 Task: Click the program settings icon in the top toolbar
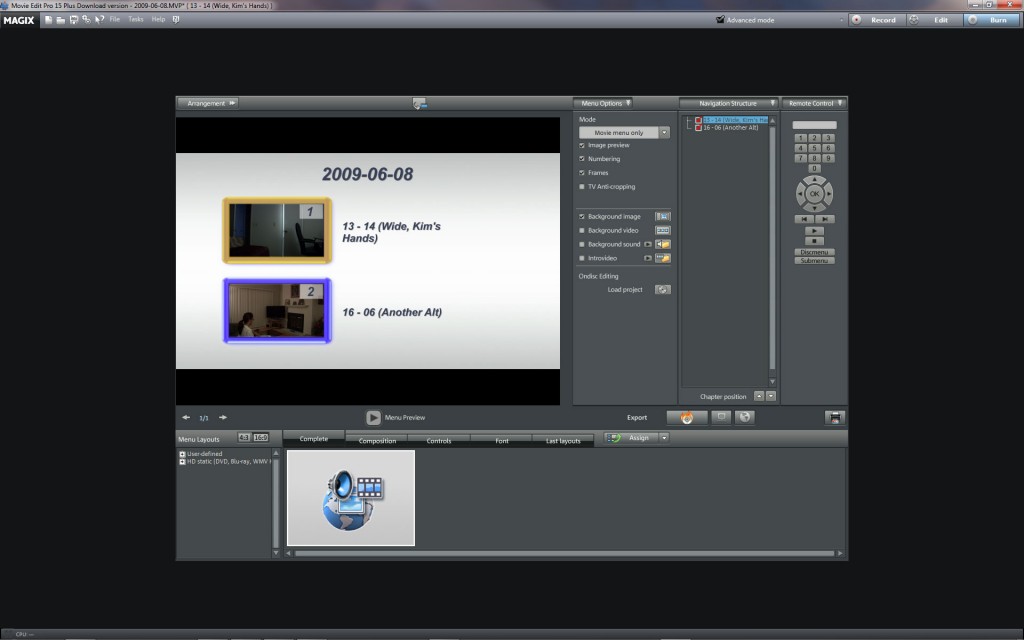86,20
